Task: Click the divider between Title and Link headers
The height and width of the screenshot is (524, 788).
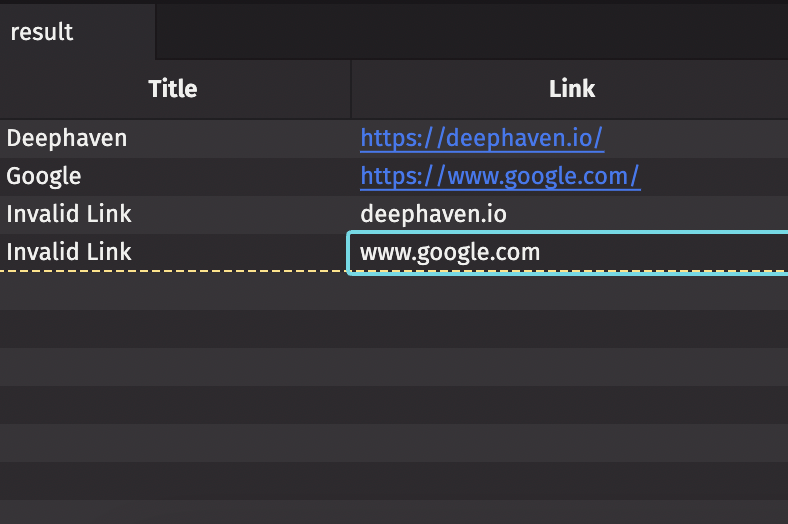Action: pos(351,89)
